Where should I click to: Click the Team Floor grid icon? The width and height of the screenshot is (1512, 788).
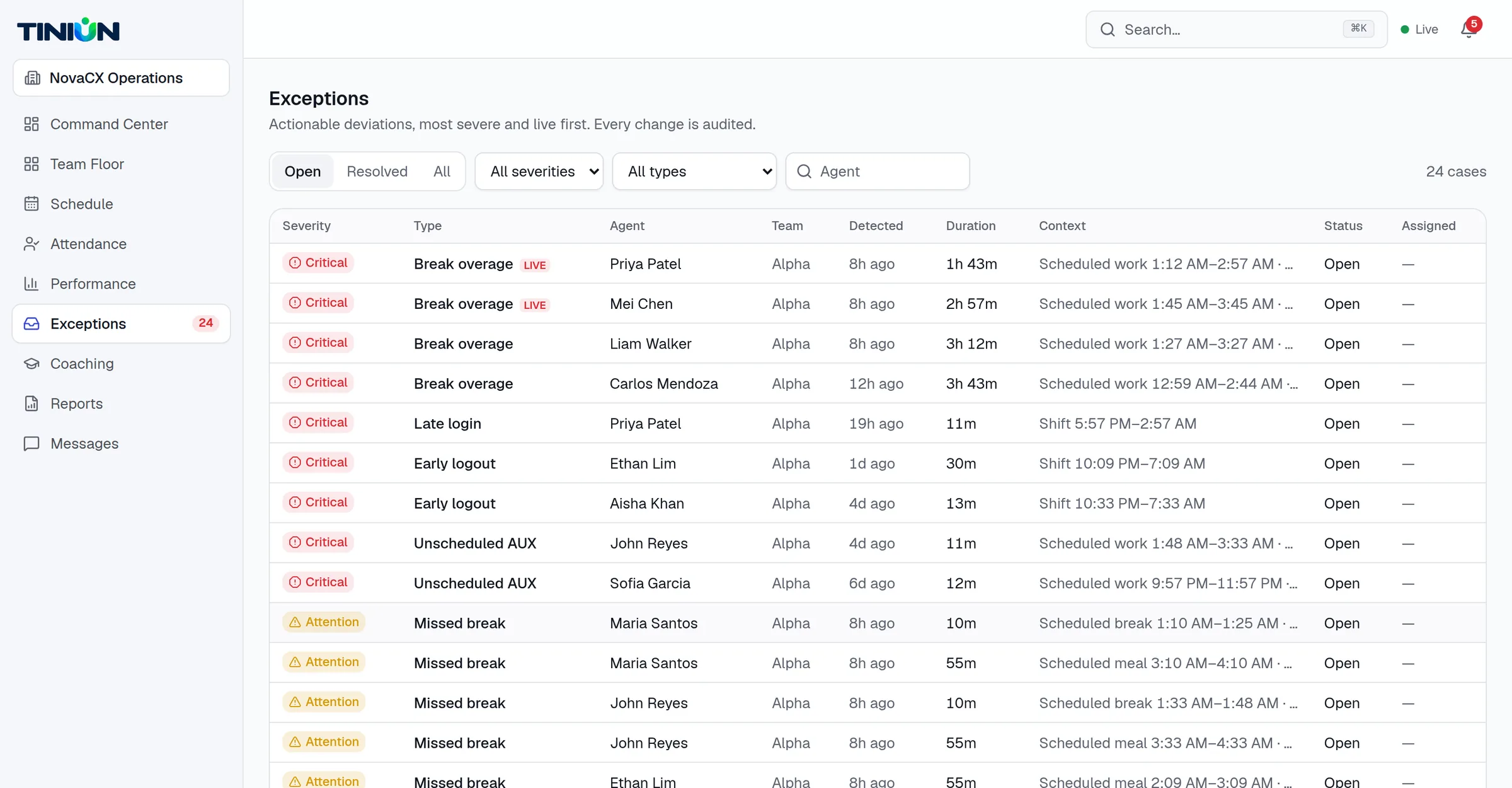pos(31,164)
